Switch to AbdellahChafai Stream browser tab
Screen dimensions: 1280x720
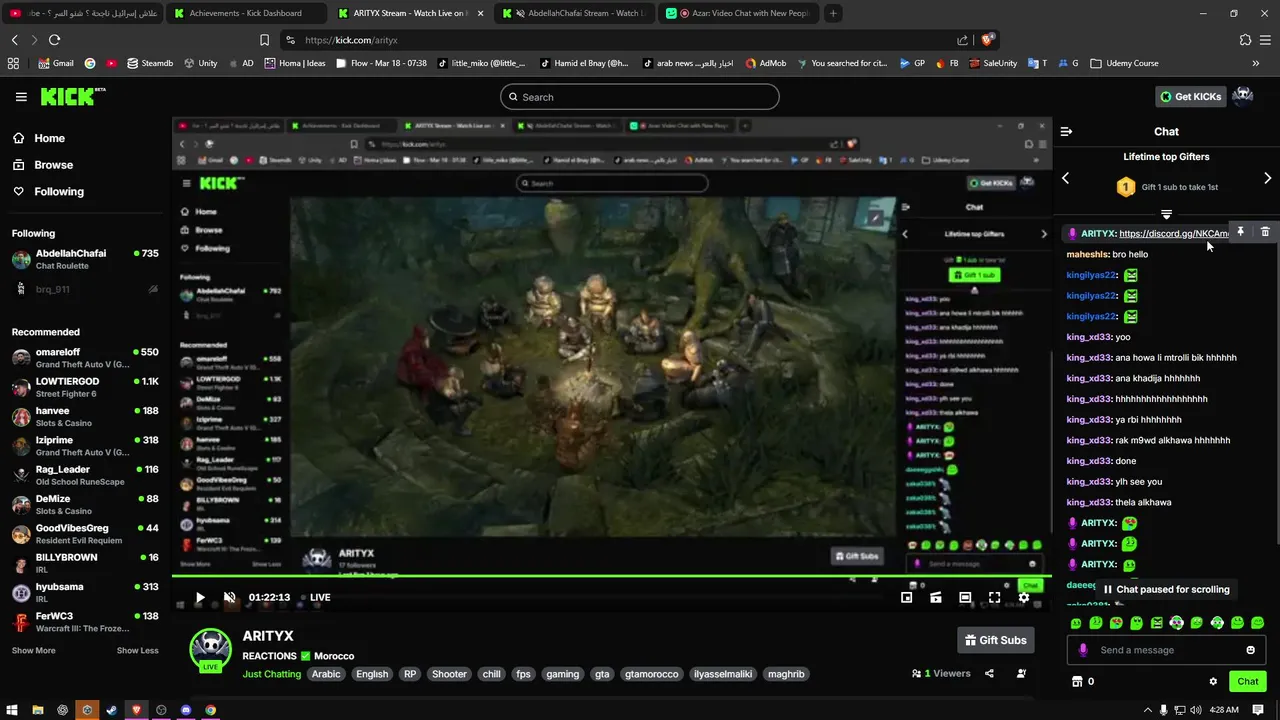[x=575, y=13]
